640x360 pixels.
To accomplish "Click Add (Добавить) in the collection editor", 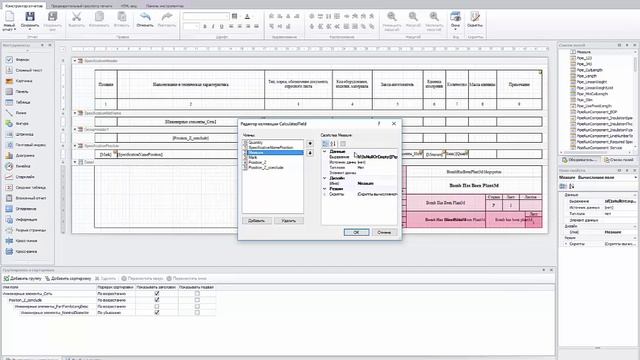I will [256, 220].
